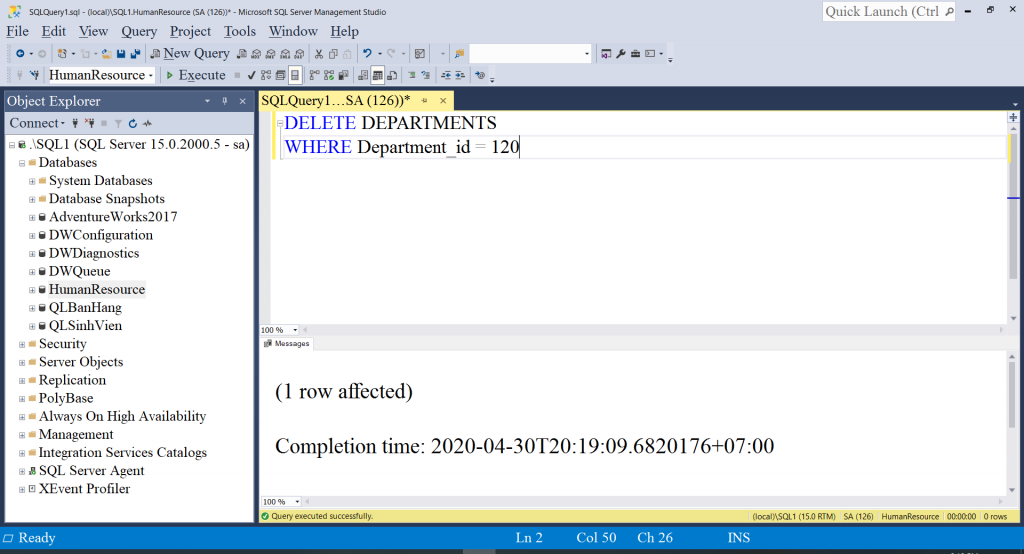Screen dimensions: 1024x554
Task: Close the SQLQuery1 tab
Action: click(443, 100)
